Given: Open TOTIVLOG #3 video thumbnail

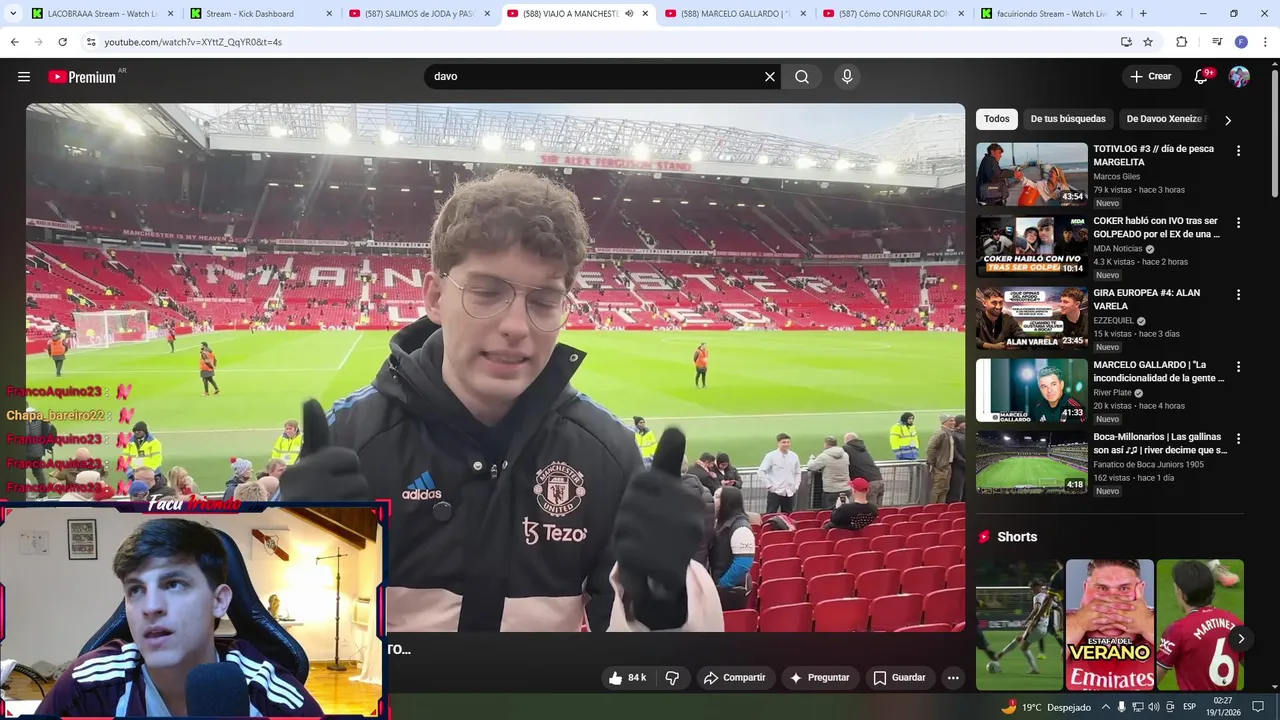Looking at the screenshot, I should 1032,174.
